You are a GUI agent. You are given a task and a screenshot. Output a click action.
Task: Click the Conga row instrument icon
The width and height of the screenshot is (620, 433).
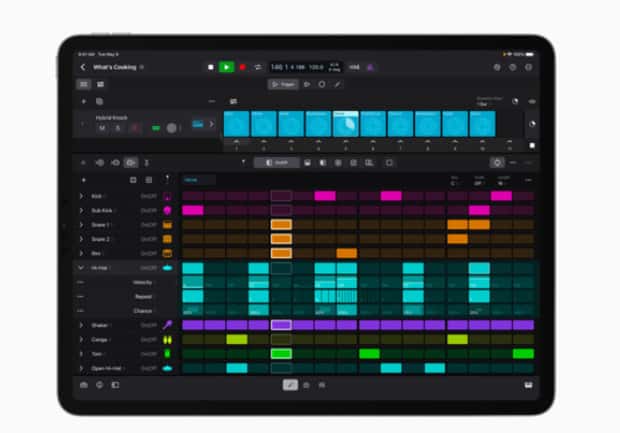(x=167, y=340)
